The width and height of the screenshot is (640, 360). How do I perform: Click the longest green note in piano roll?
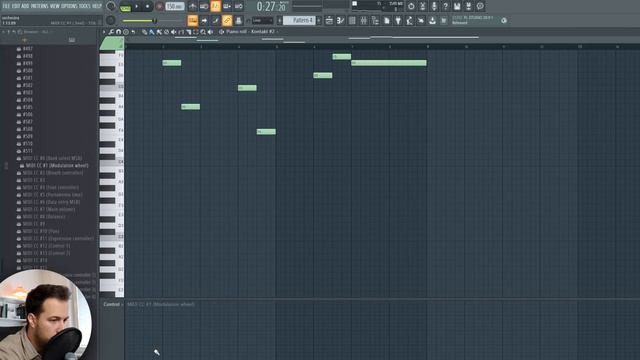pyautogui.click(x=389, y=63)
